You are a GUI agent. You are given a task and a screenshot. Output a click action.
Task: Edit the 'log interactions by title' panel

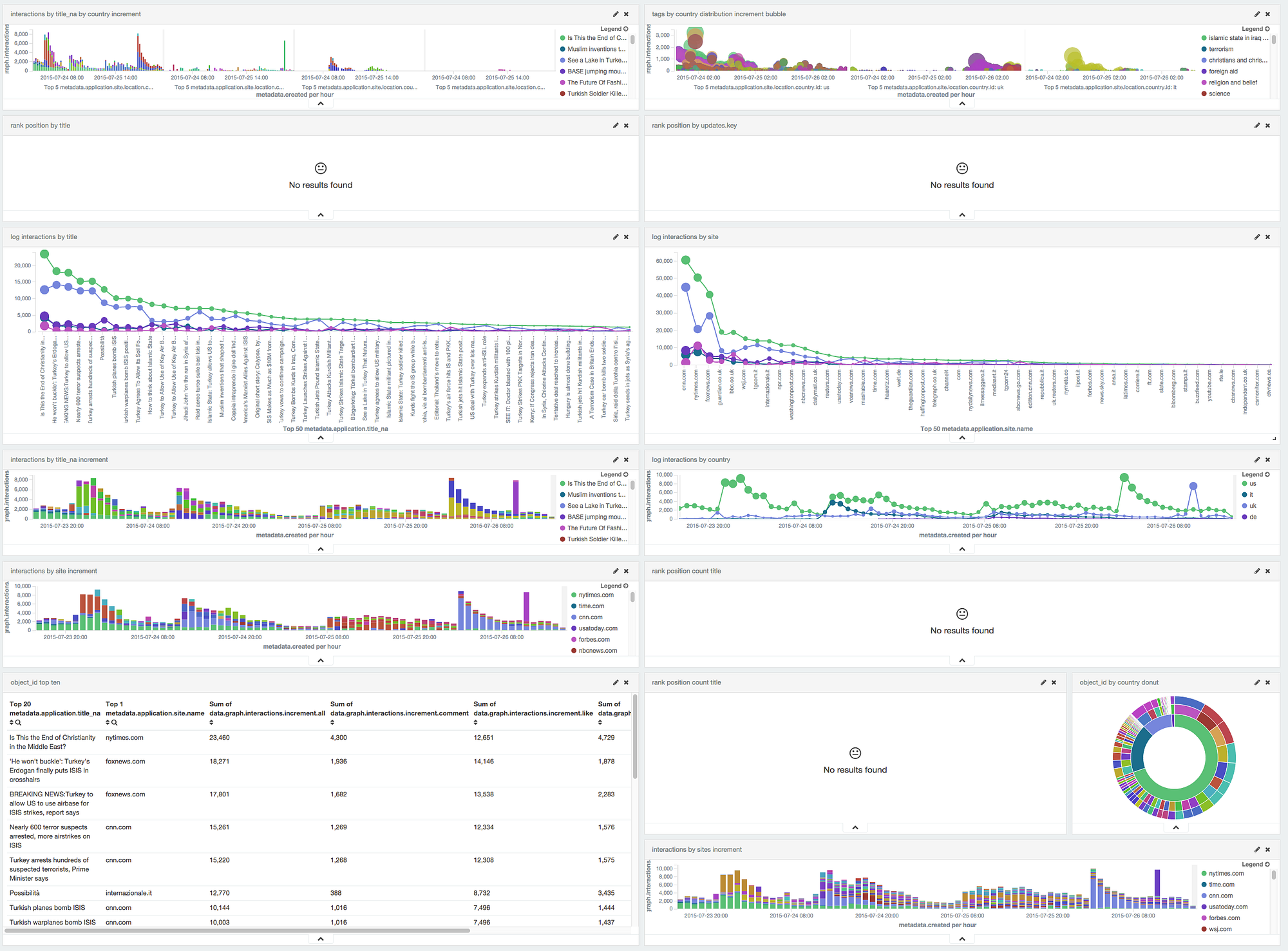615,237
